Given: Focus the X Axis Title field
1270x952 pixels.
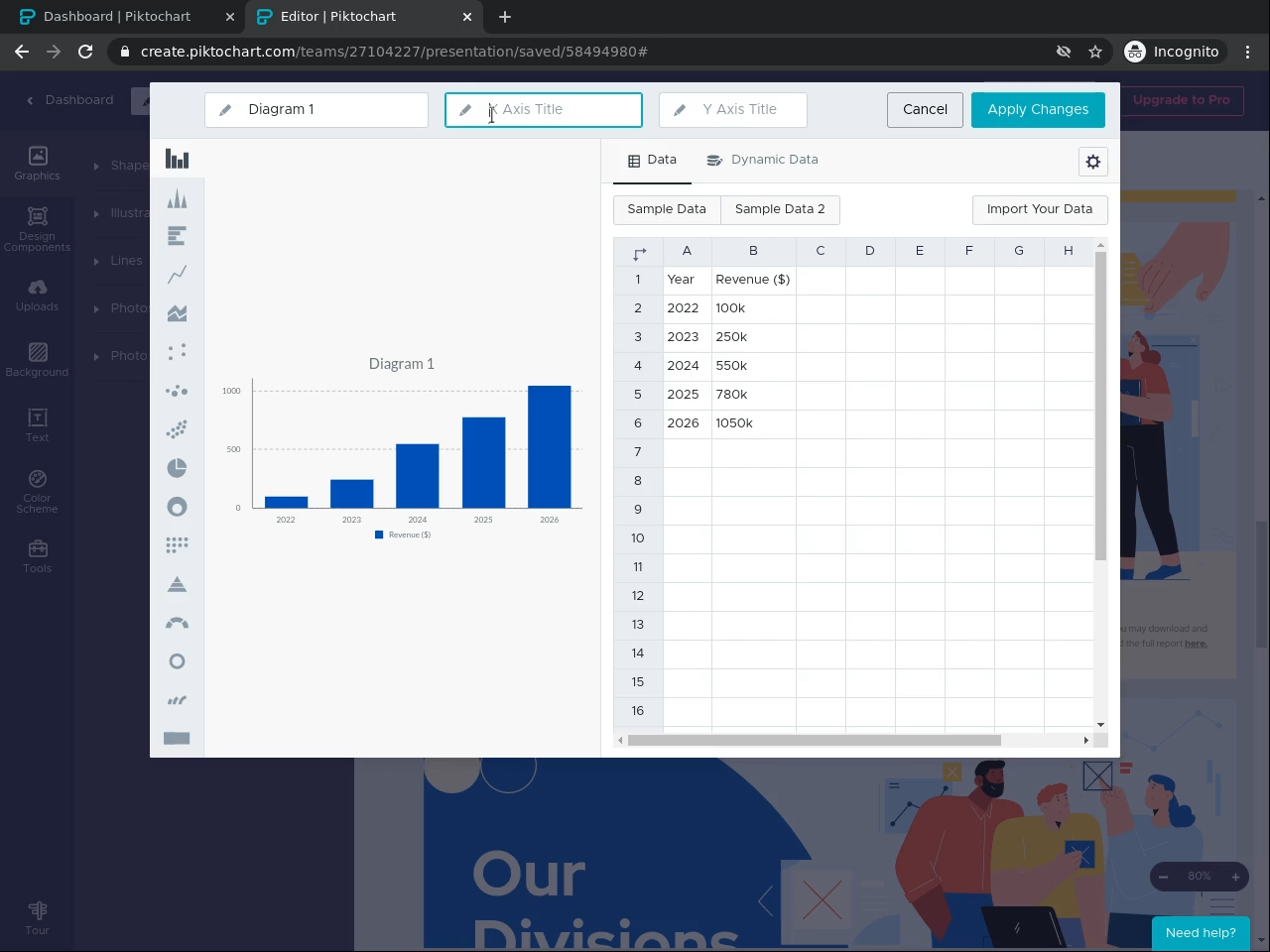Looking at the screenshot, I should tap(544, 109).
